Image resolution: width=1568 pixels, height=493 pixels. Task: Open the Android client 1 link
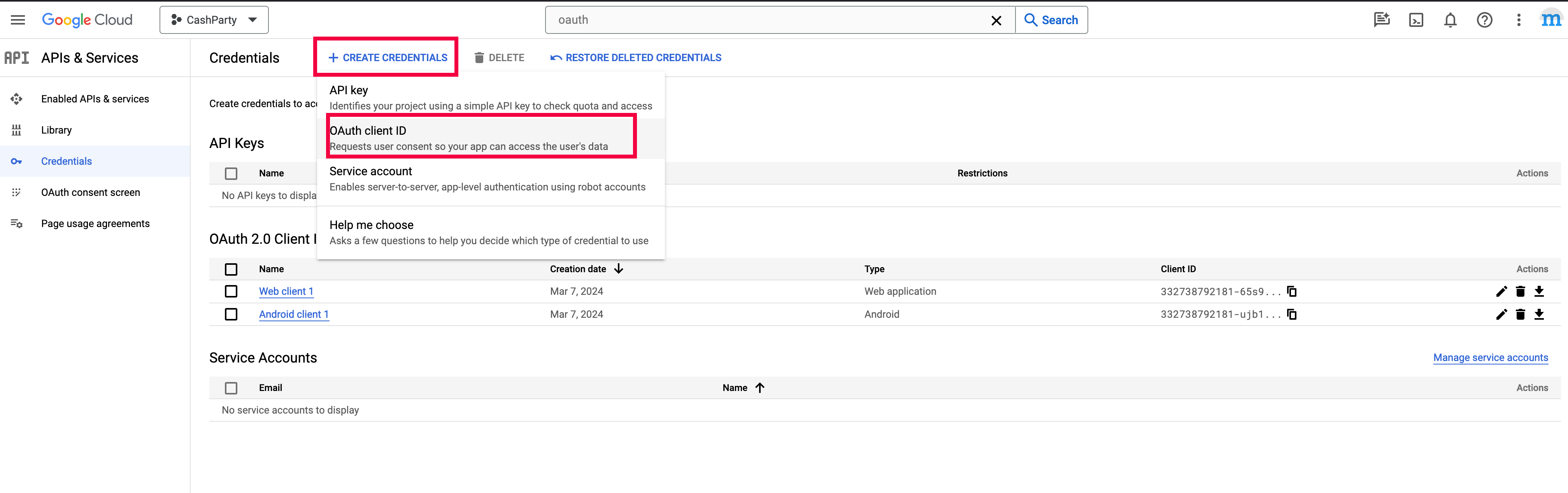294,314
